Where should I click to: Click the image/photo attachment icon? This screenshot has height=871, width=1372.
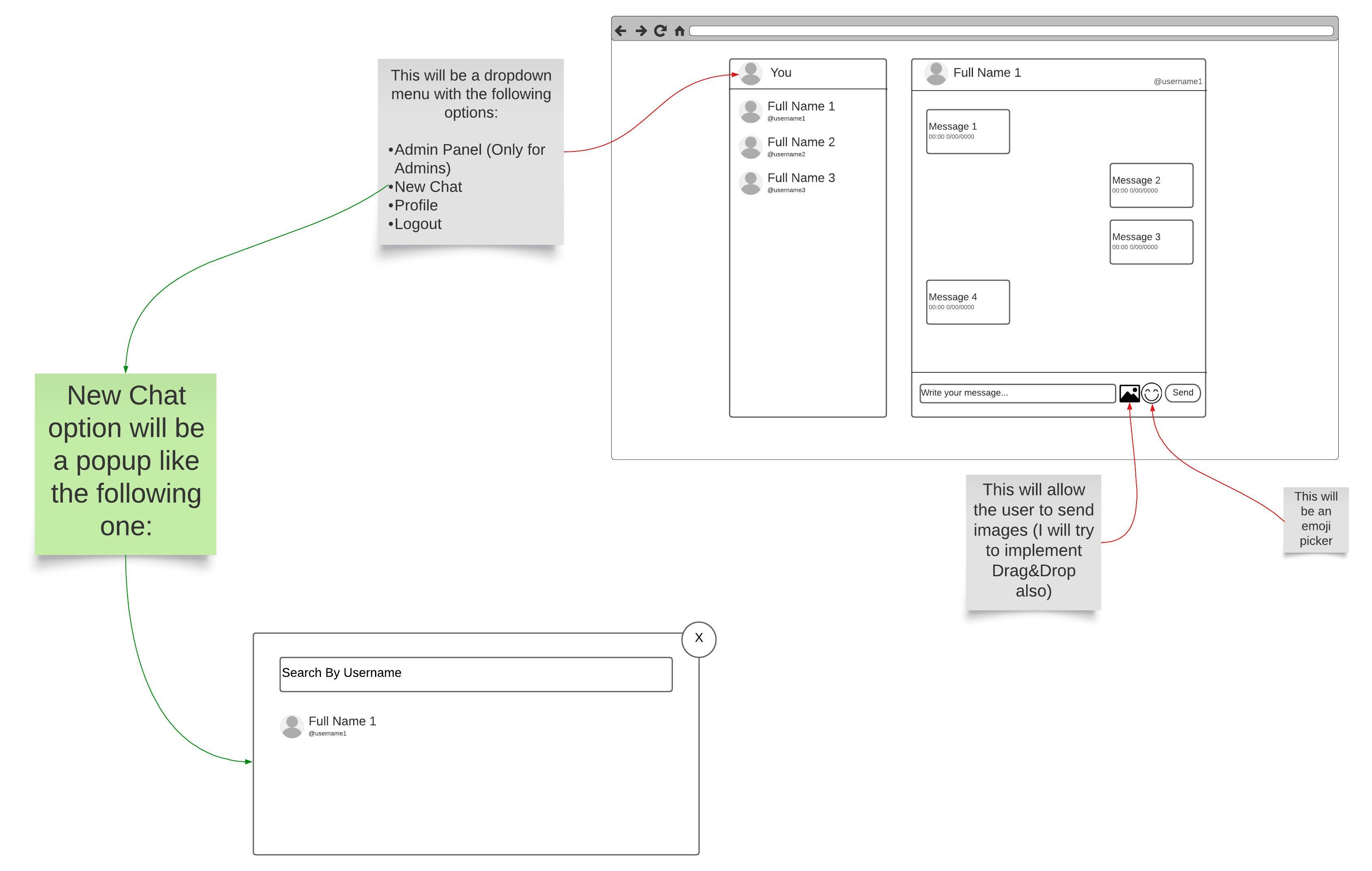[1131, 392]
